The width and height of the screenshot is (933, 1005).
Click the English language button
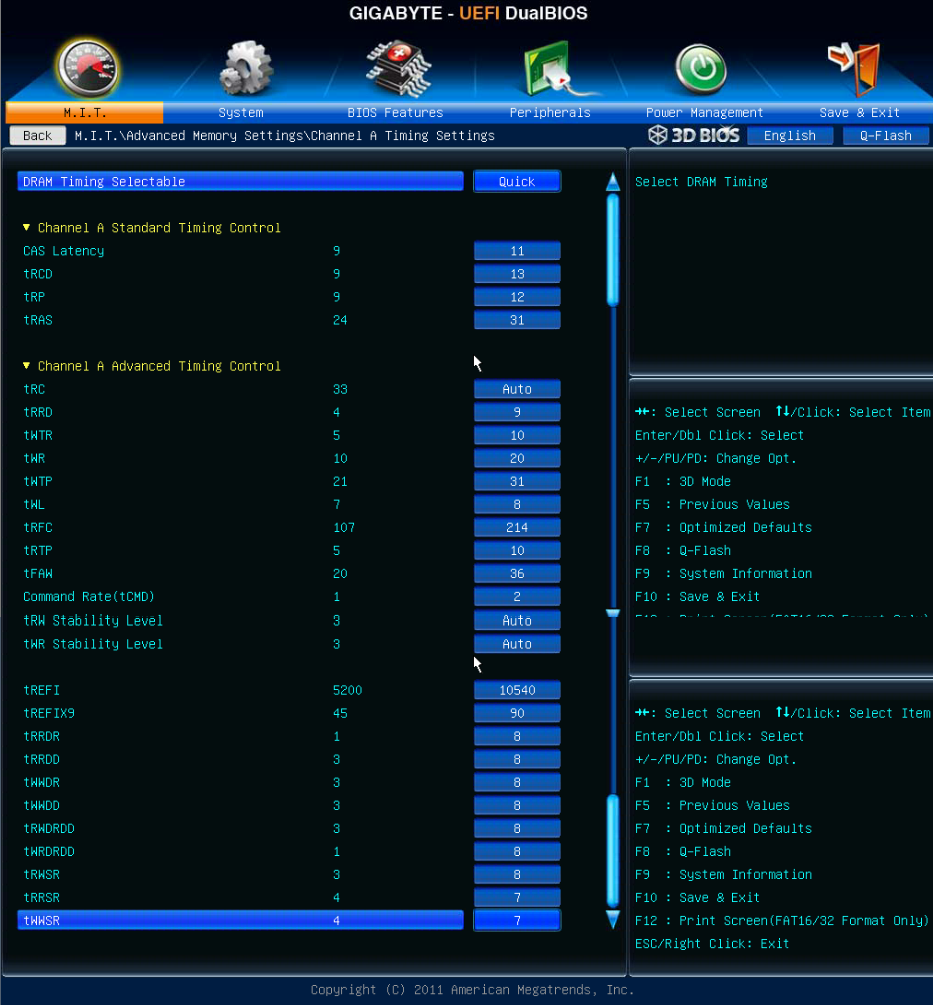789,135
